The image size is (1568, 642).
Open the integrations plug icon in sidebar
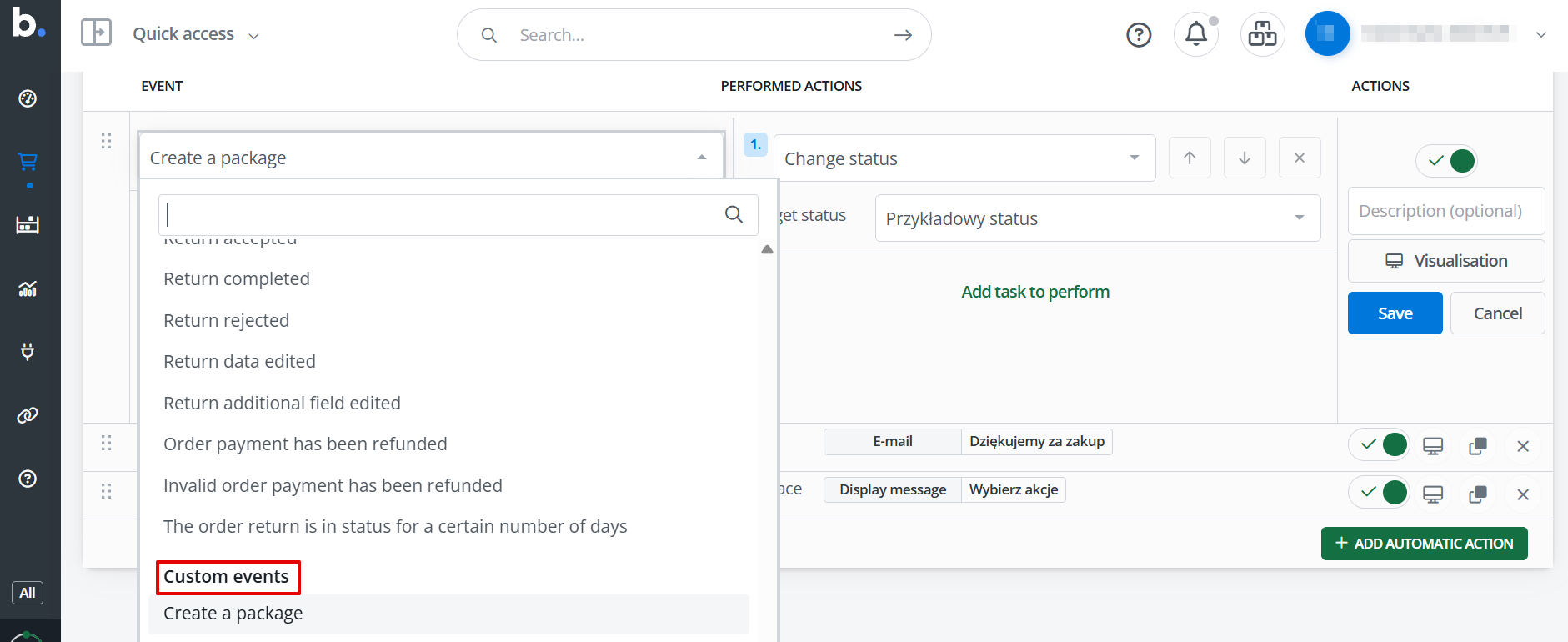coord(28,351)
